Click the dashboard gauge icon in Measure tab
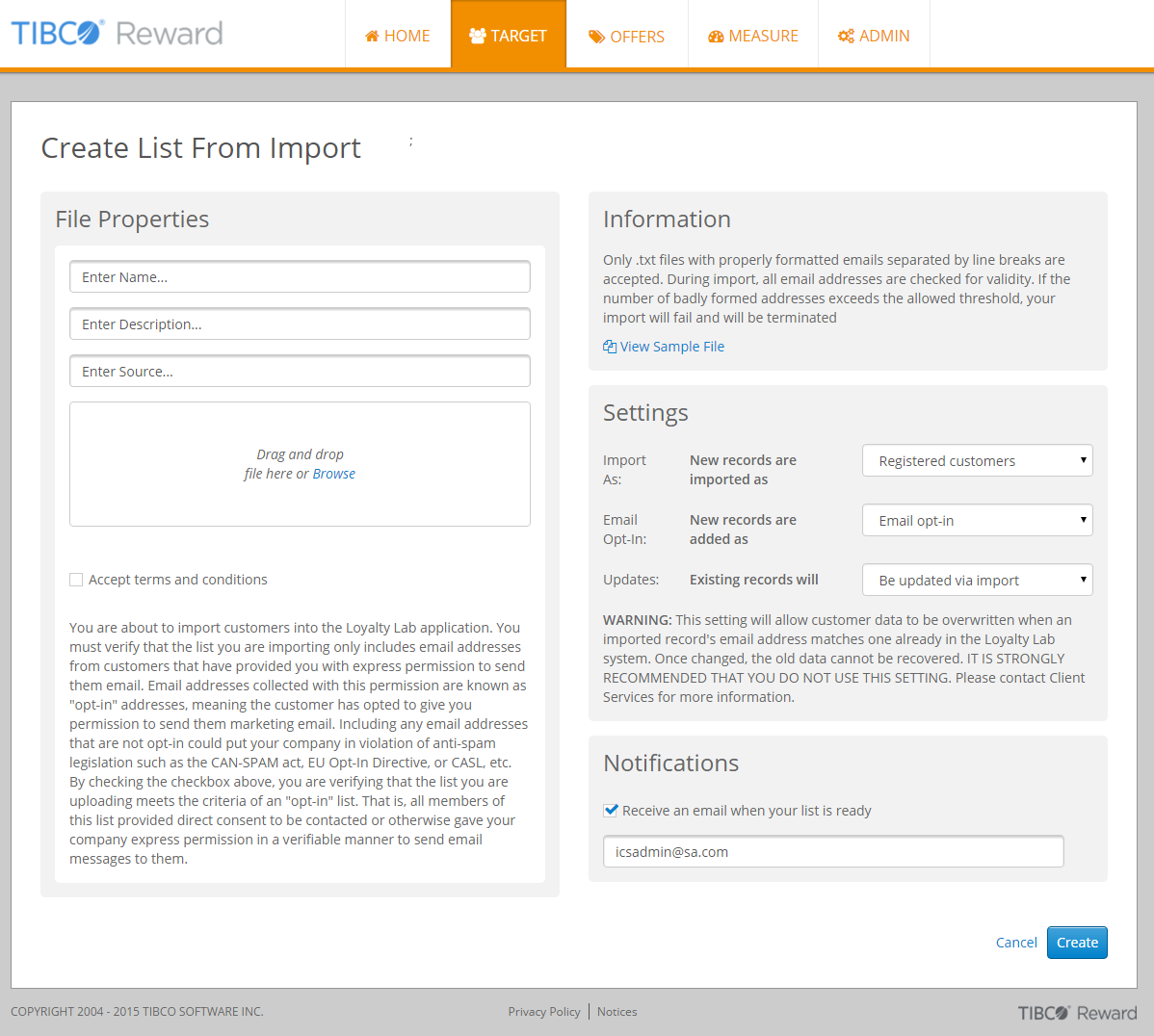Image resolution: width=1154 pixels, height=1036 pixels. pyautogui.click(x=716, y=37)
